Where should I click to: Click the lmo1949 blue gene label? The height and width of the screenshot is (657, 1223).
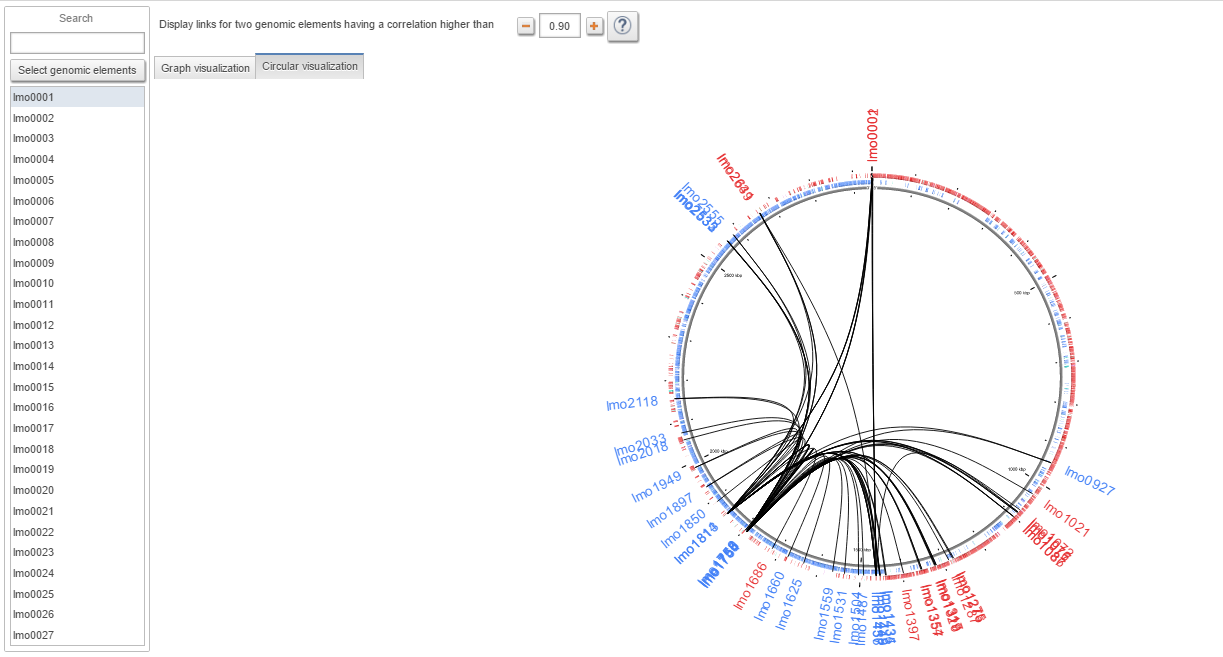(656, 487)
